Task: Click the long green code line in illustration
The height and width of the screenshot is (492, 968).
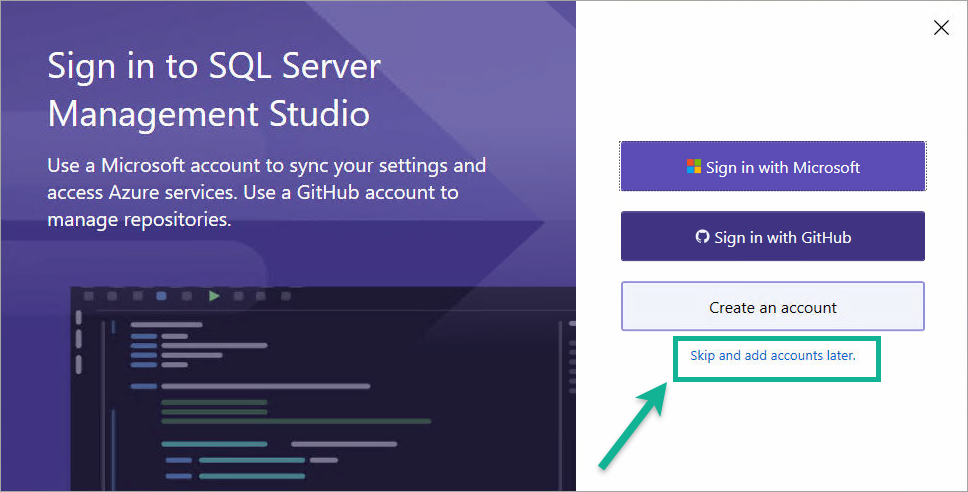Action: [296, 422]
